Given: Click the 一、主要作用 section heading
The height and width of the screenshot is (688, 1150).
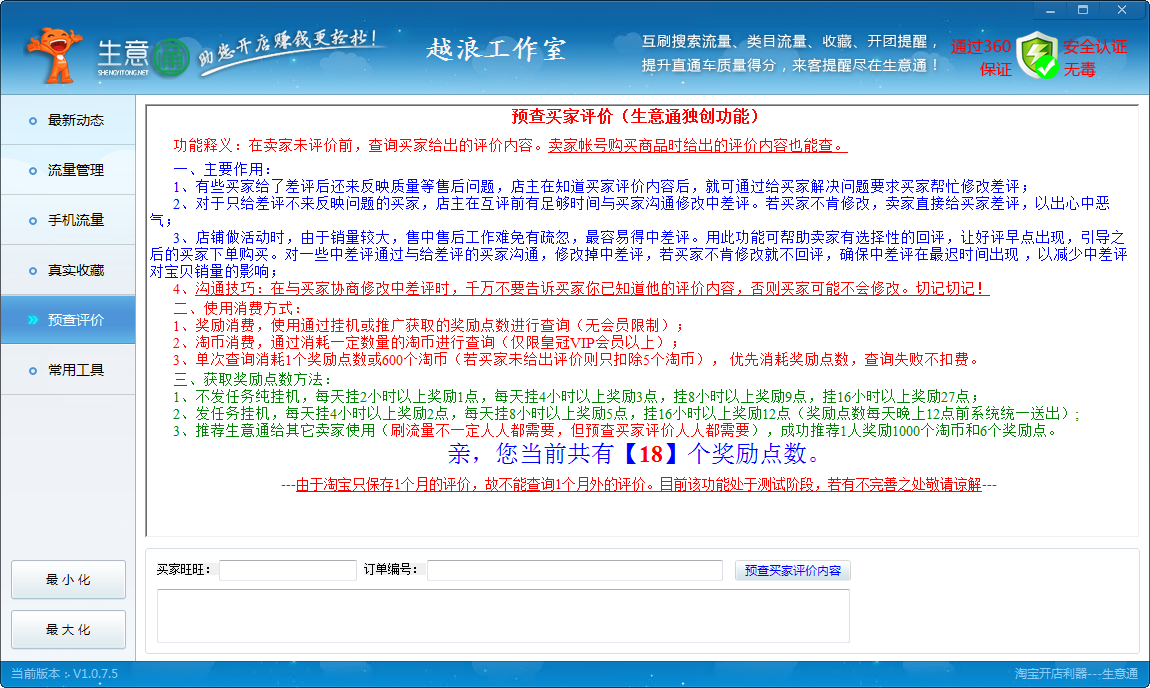Looking at the screenshot, I should click(223, 169).
